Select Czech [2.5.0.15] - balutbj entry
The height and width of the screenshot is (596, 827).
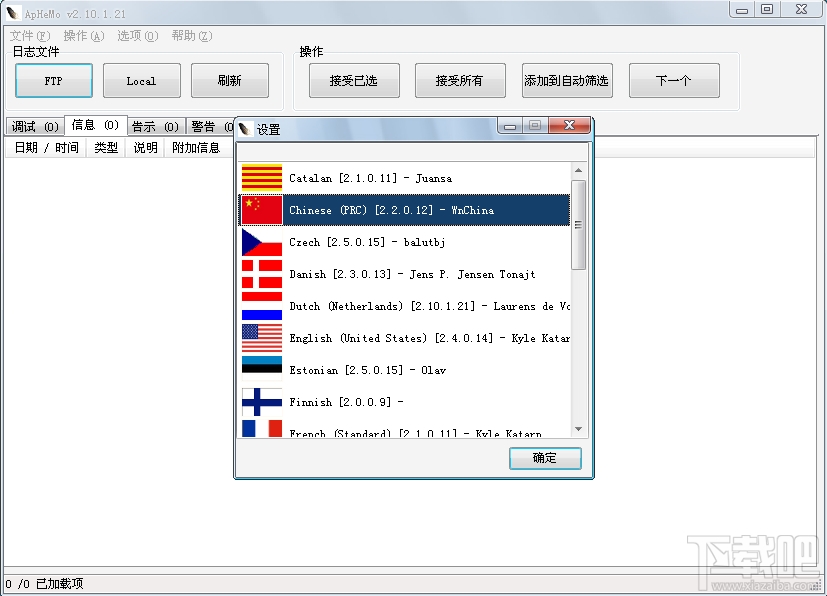click(405, 242)
